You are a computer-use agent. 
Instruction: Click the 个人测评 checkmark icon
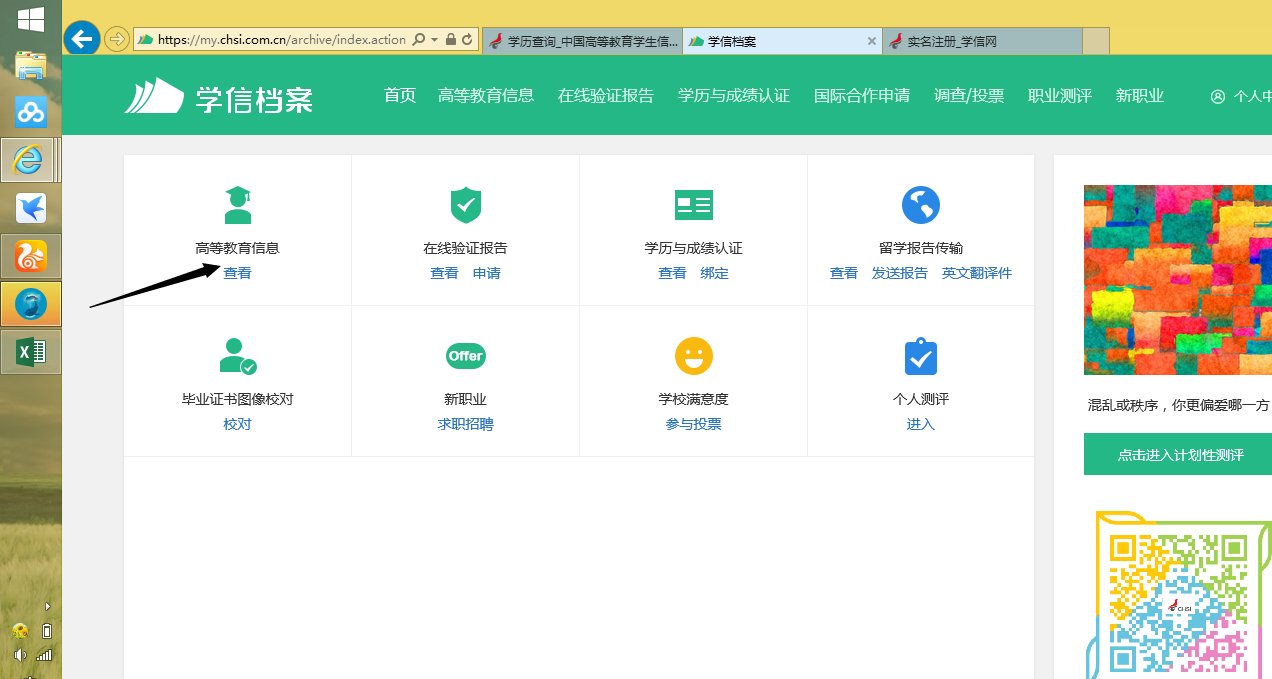coord(920,356)
